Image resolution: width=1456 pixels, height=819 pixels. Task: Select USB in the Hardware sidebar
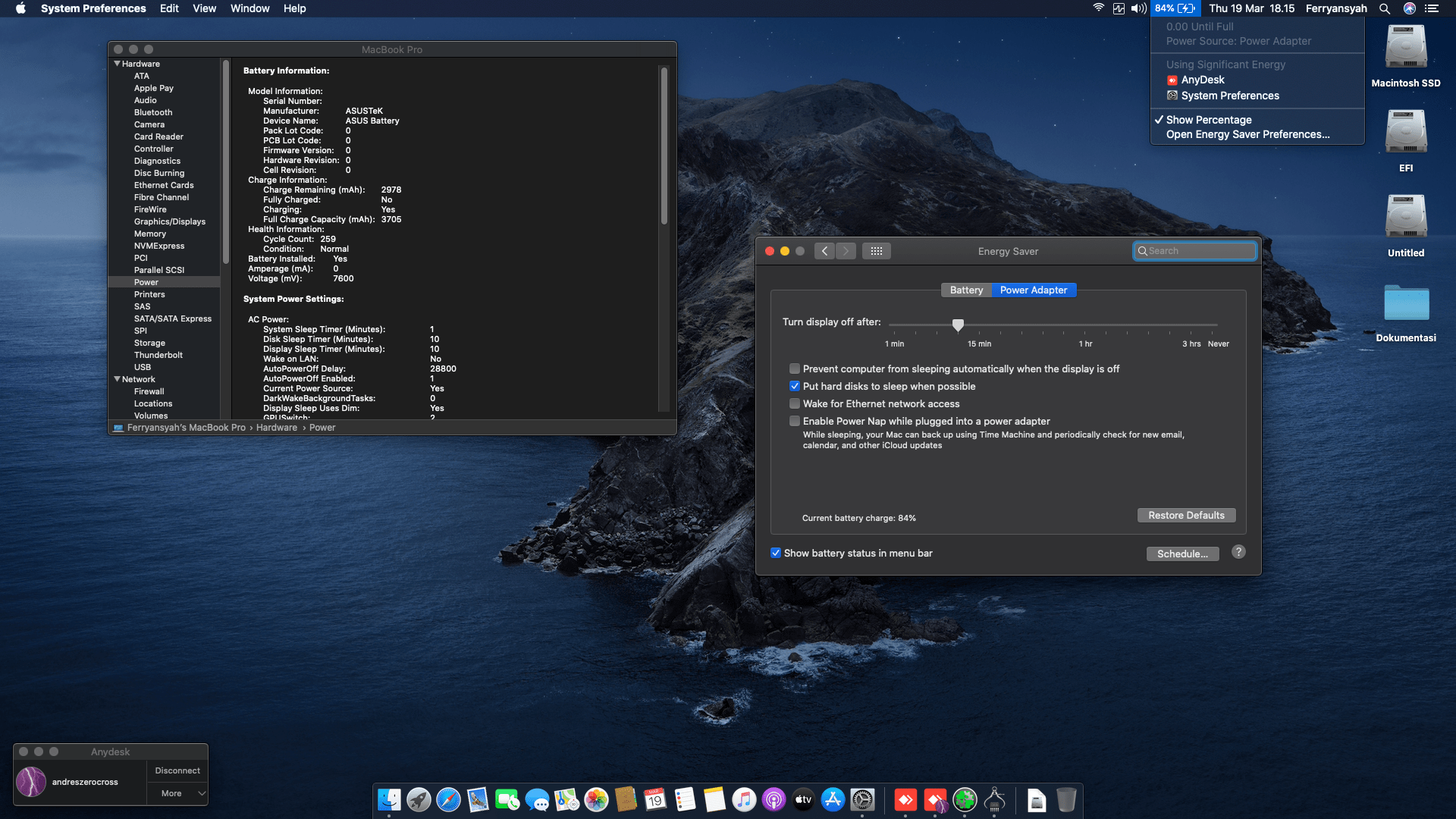[x=143, y=367]
